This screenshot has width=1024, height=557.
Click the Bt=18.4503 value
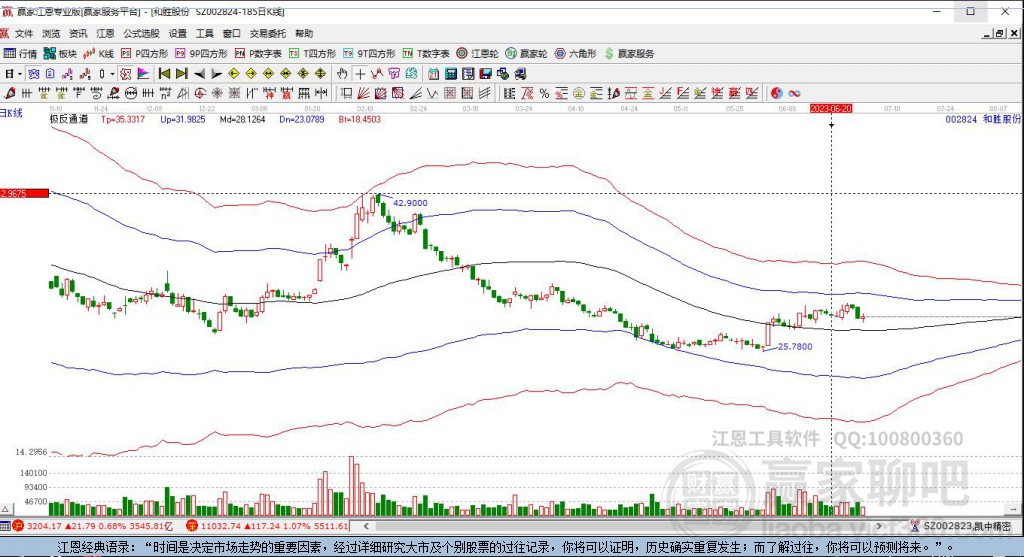pos(360,119)
